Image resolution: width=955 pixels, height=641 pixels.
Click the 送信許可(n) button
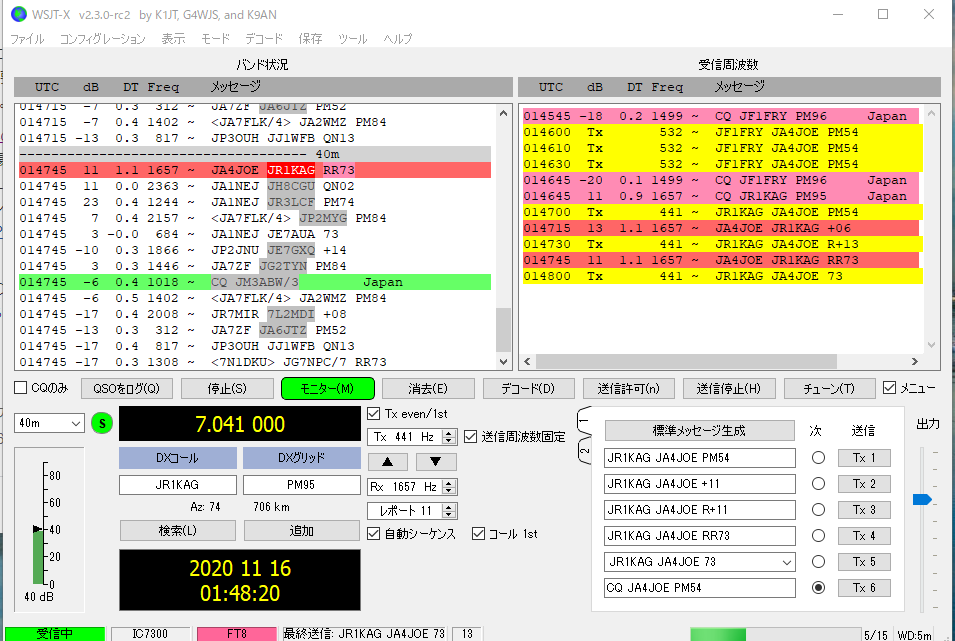coord(629,388)
